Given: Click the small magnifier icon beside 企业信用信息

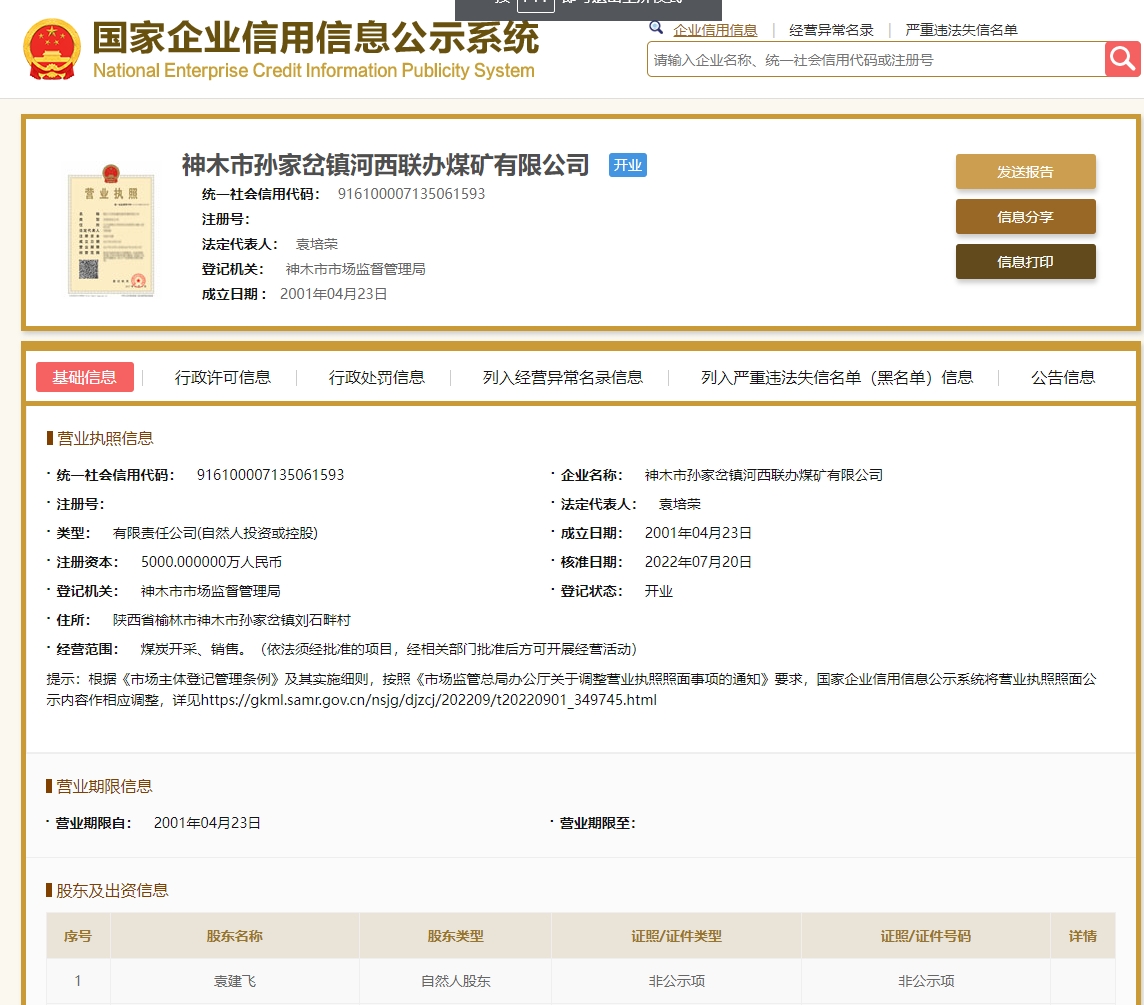Looking at the screenshot, I should click(656, 28).
